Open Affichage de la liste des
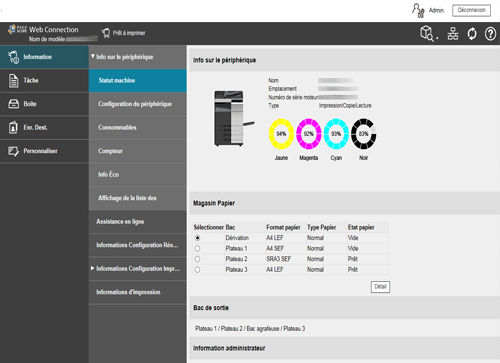This screenshot has height=363, width=500. tap(138, 198)
